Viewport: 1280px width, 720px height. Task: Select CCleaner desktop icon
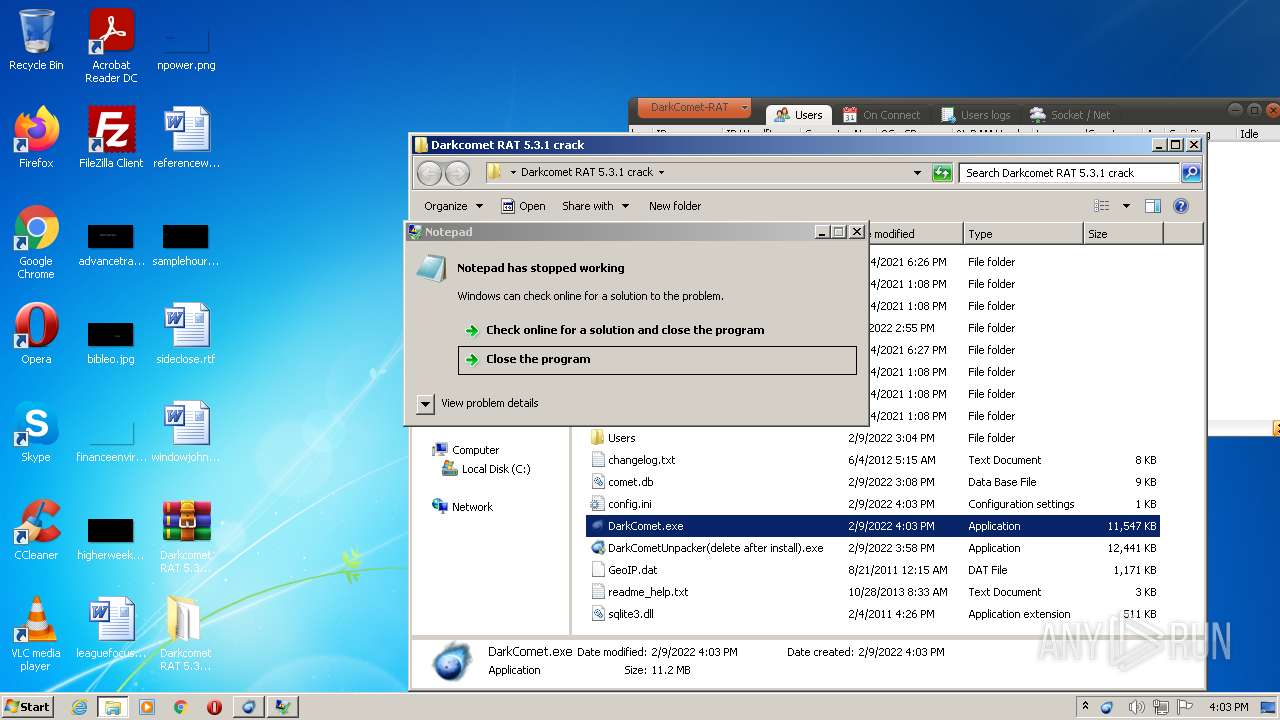click(36, 530)
